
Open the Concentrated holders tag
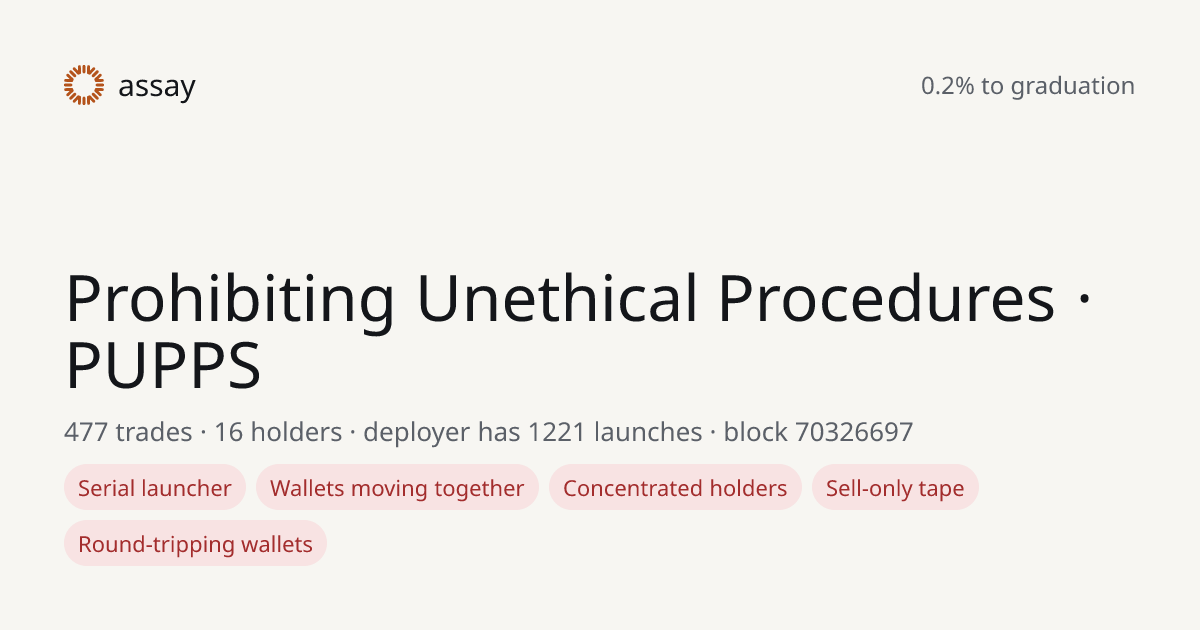pos(675,488)
